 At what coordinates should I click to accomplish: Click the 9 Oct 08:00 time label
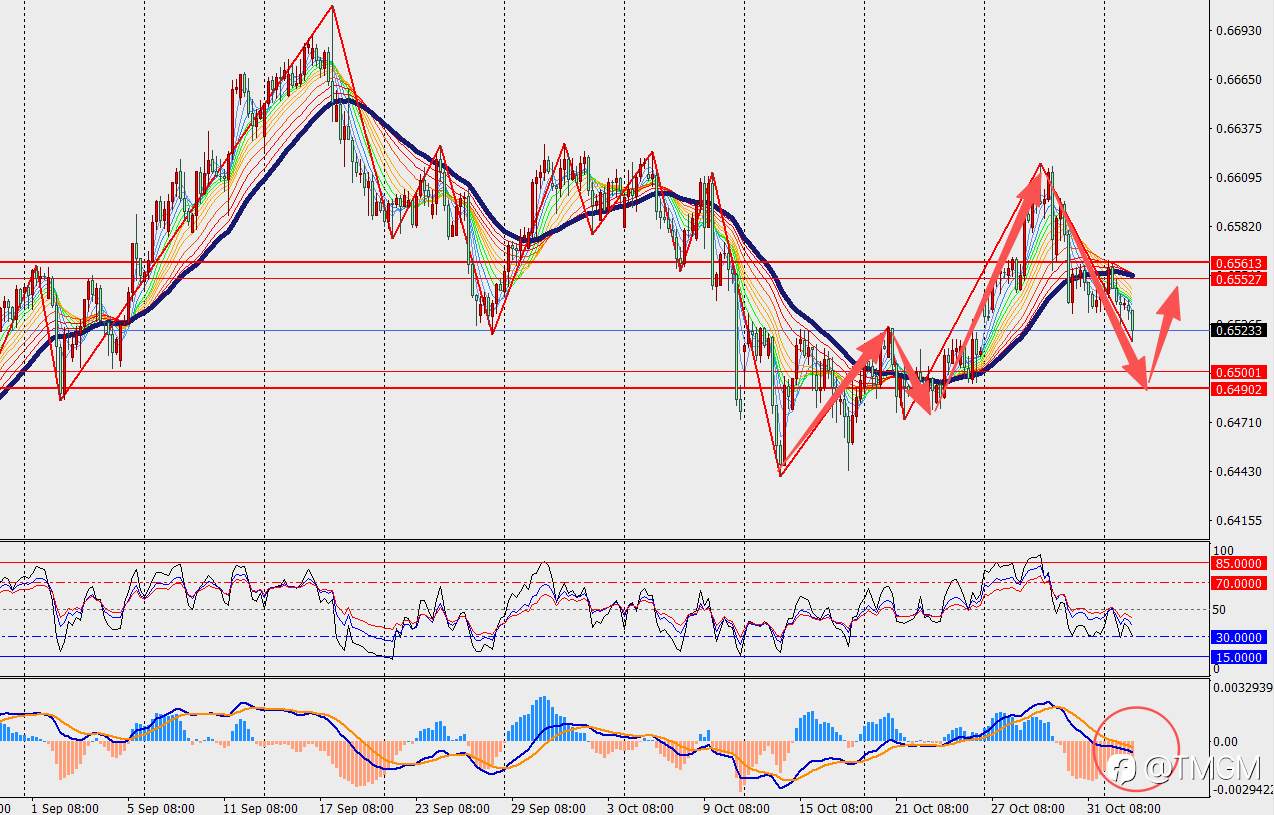(736, 808)
